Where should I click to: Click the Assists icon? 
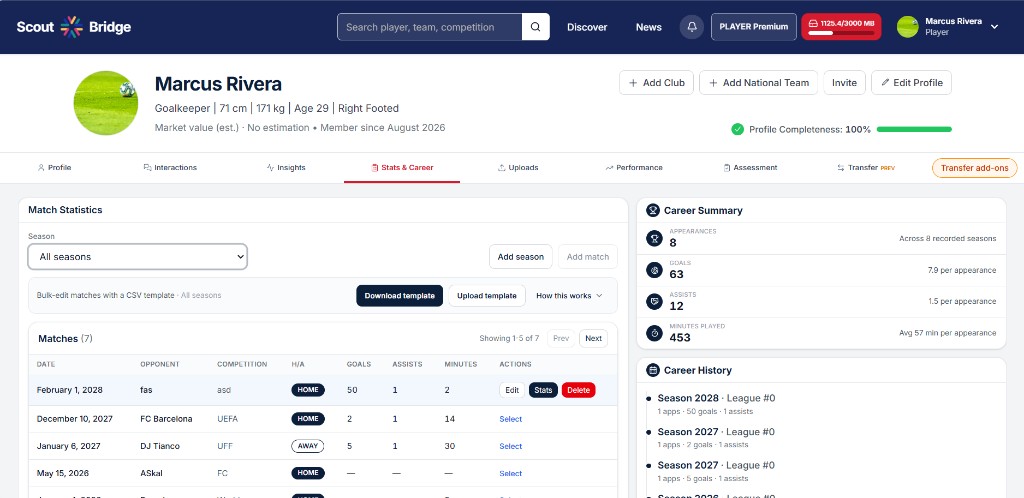(654, 302)
